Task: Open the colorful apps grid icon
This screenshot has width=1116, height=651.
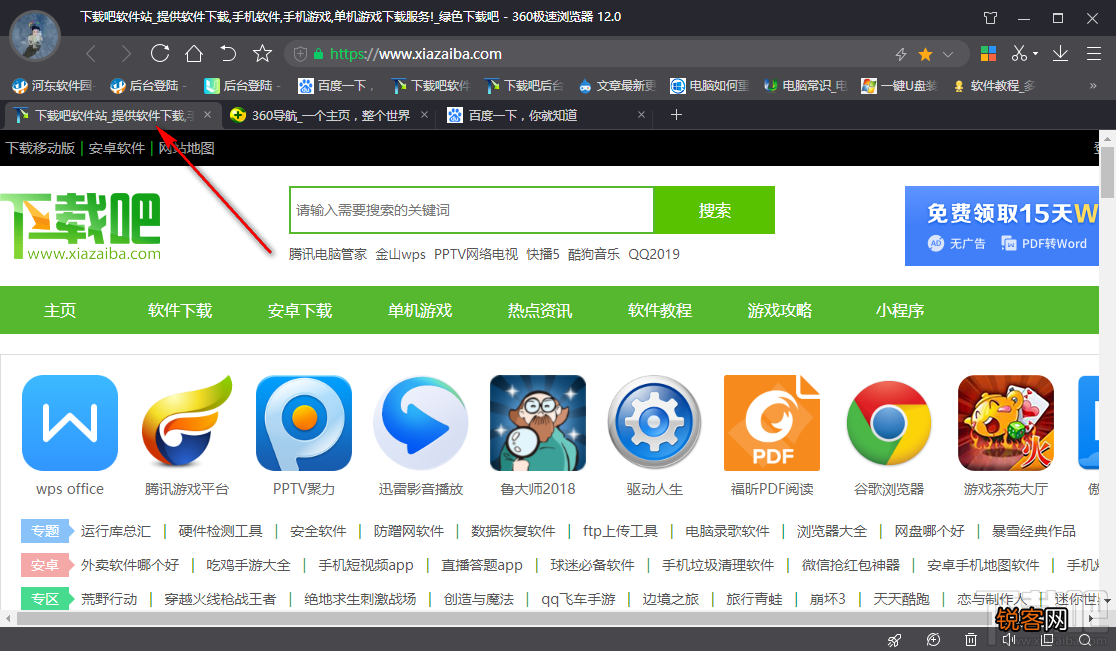Action: pyautogui.click(x=989, y=53)
